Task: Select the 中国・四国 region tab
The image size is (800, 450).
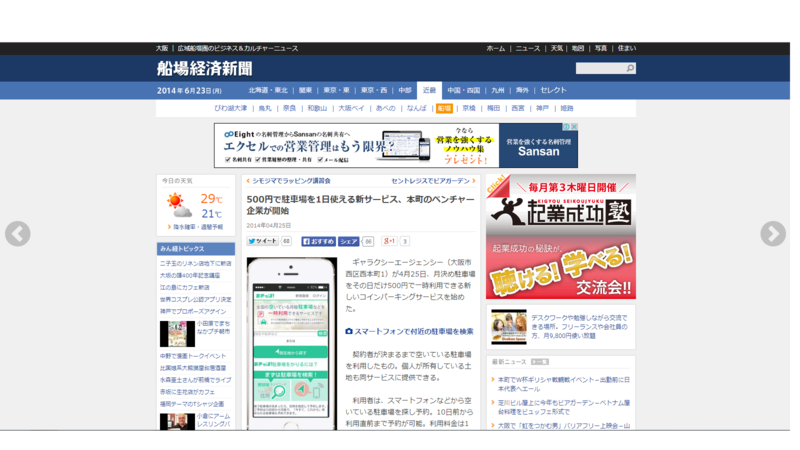Action: tap(463, 90)
